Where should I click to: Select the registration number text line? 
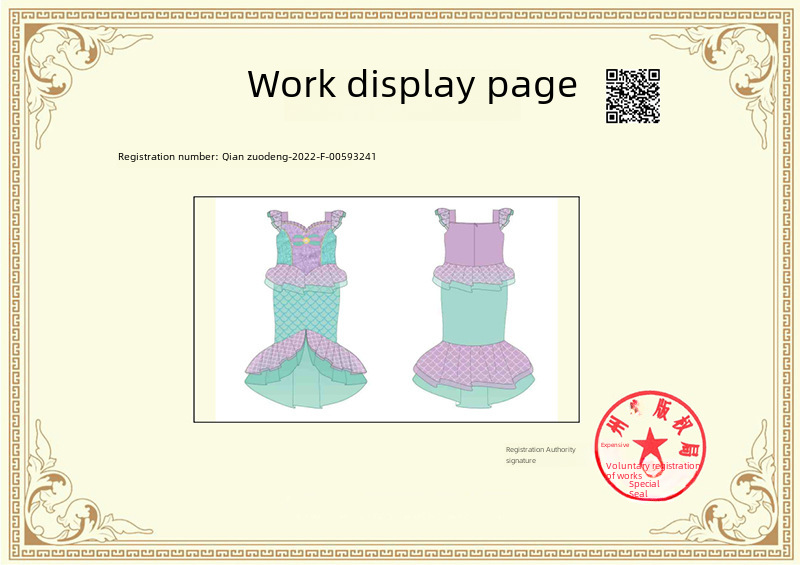pyautogui.click(x=247, y=157)
